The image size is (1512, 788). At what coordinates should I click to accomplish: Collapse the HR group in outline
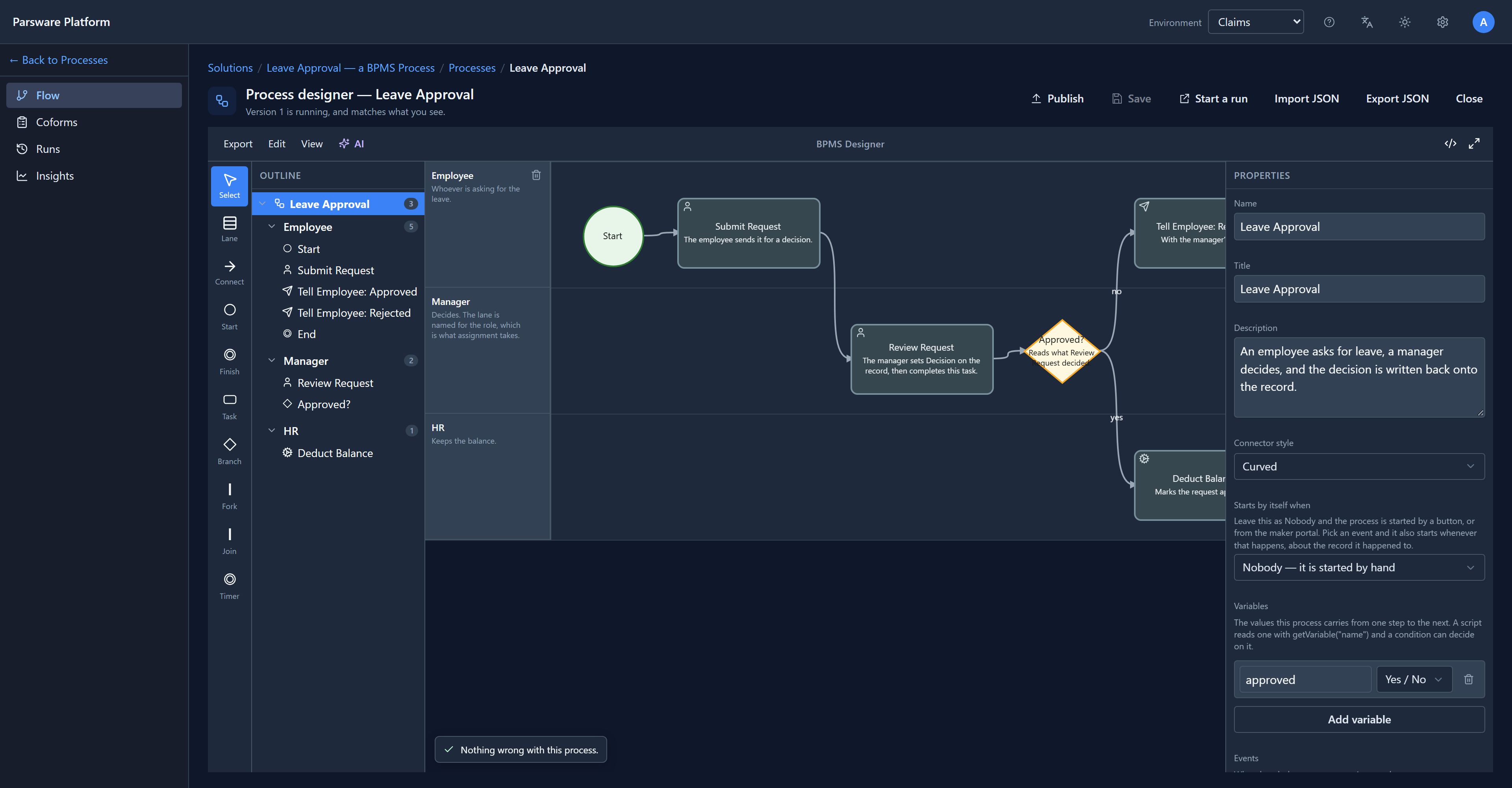(271, 430)
